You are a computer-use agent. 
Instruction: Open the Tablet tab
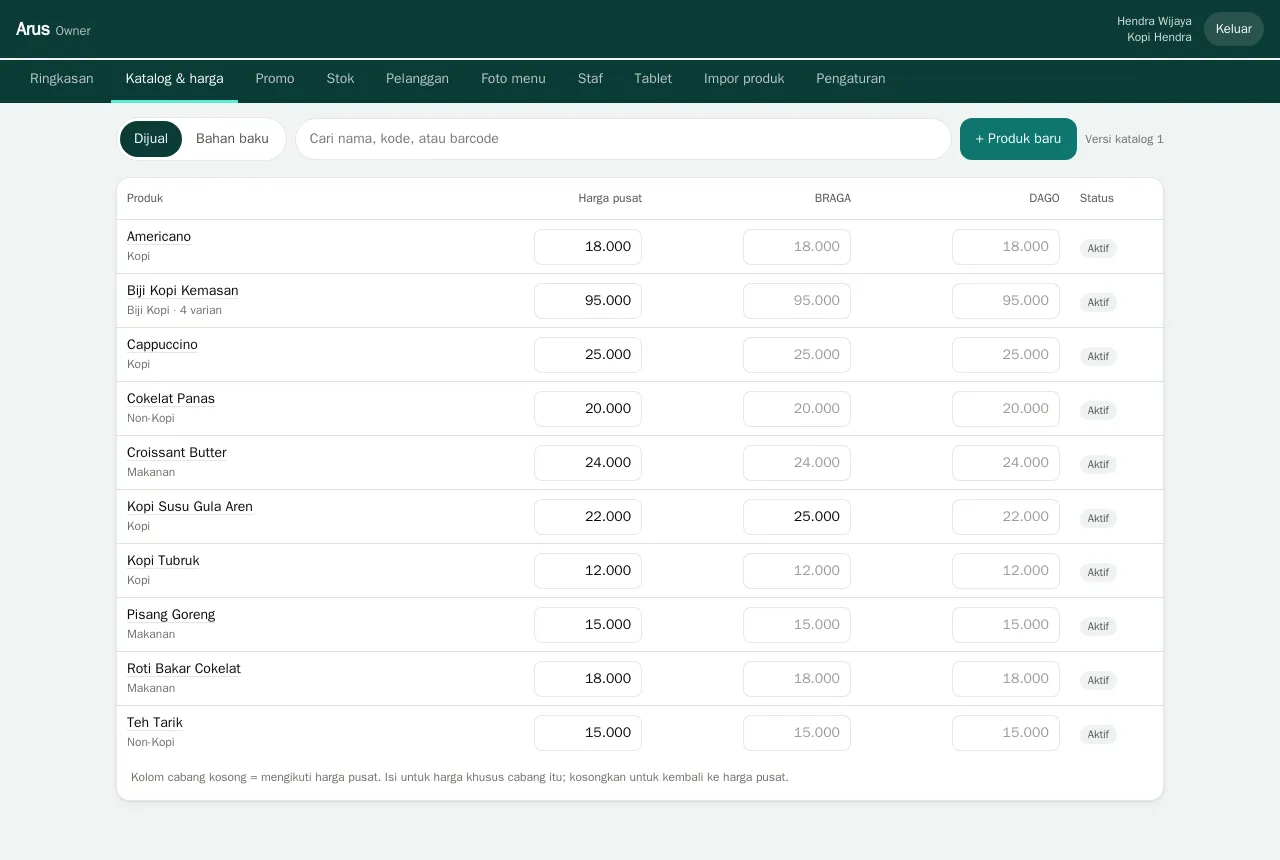click(653, 79)
